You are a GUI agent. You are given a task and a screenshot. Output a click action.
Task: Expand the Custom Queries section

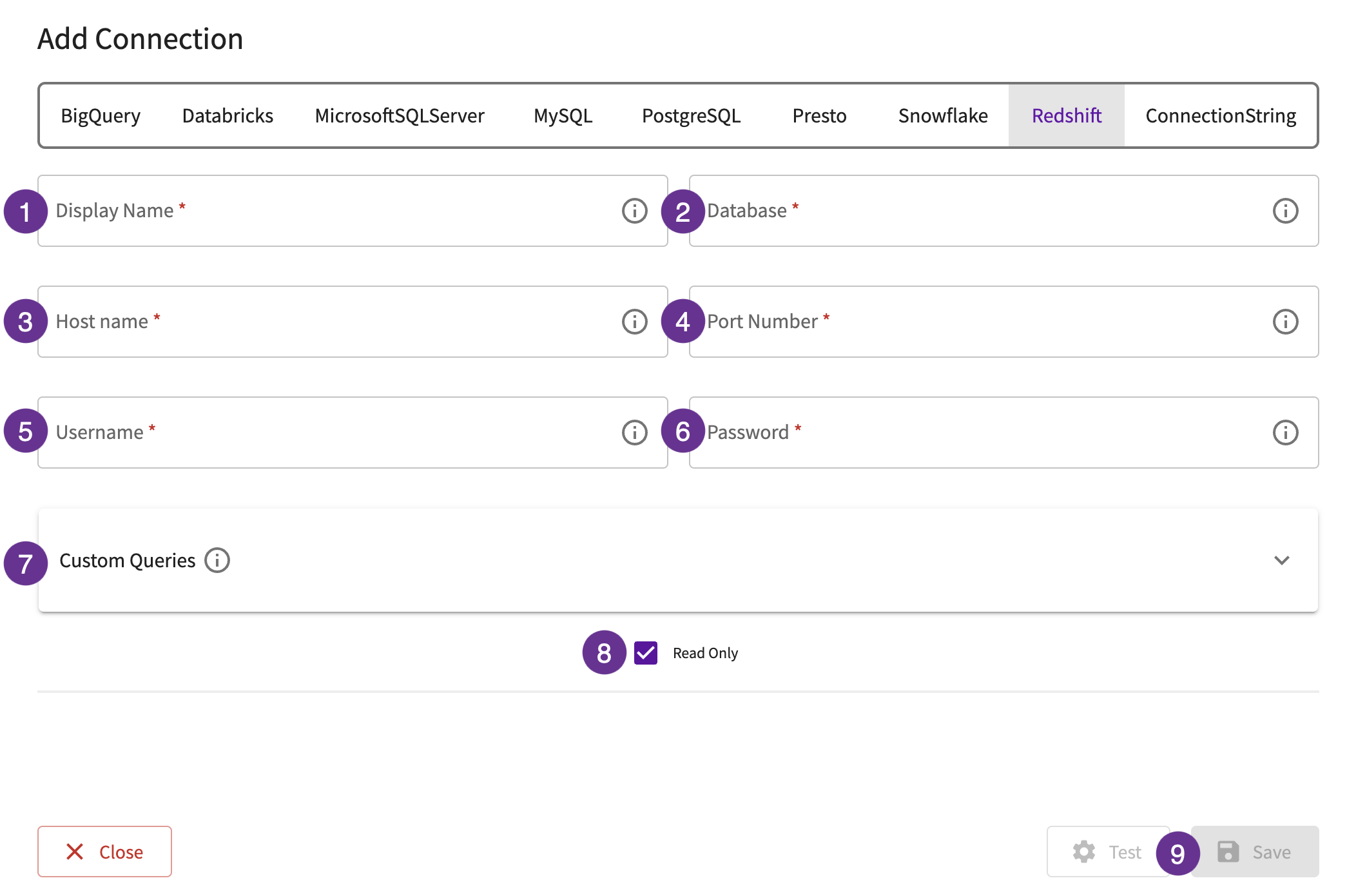(x=1282, y=560)
